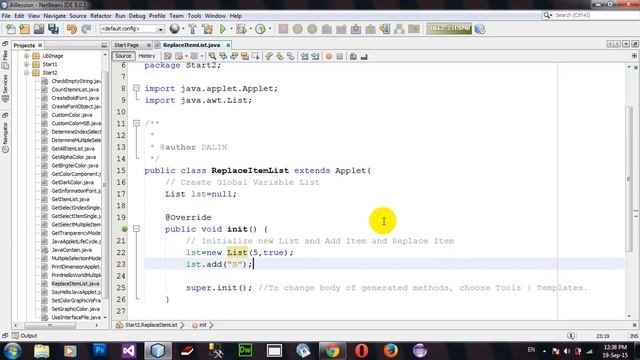The image size is (640, 360).
Task: Switch to the Start Page tab
Action: 127,45
